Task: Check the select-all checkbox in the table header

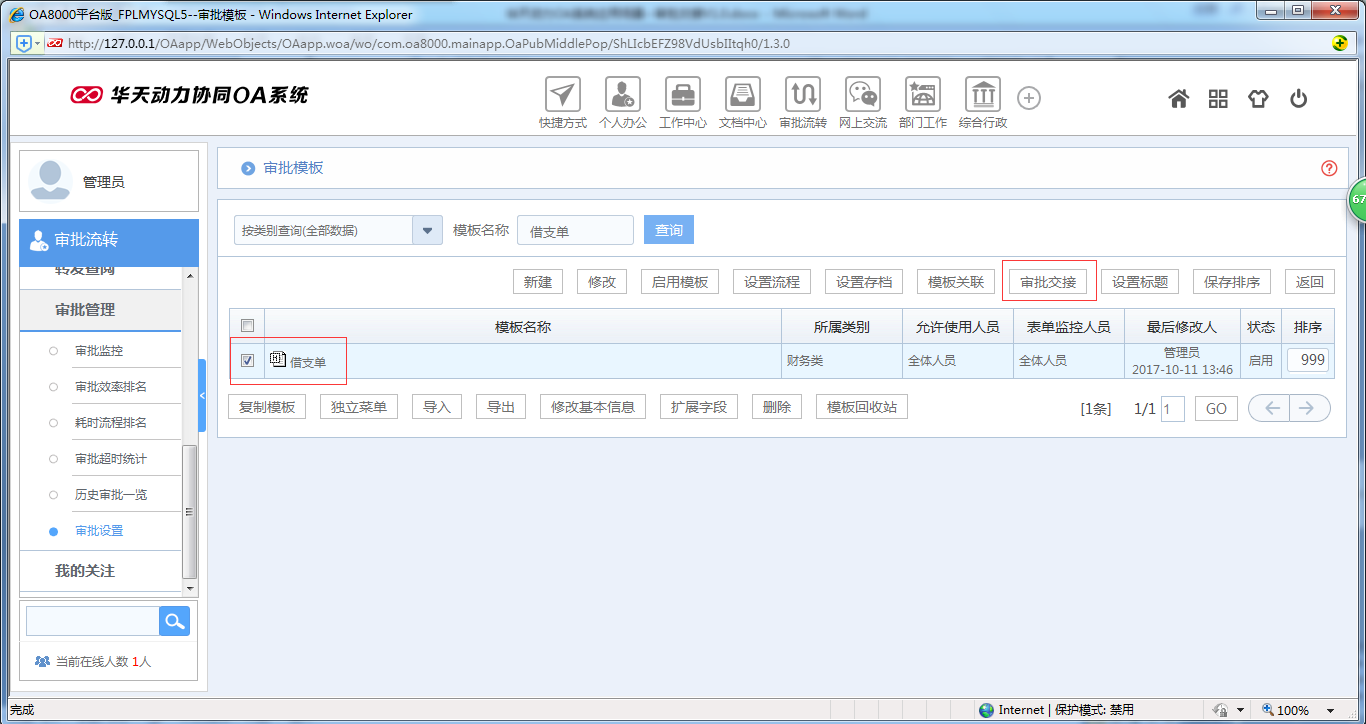Action: click(246, 324)
